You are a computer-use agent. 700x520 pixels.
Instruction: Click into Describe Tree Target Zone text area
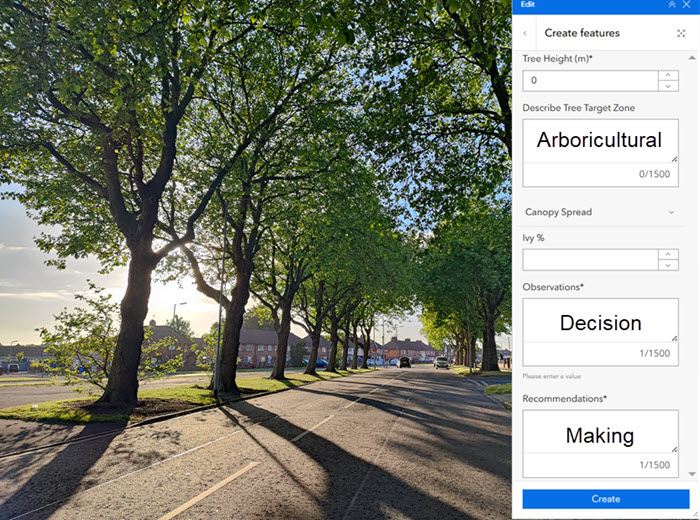599,141
